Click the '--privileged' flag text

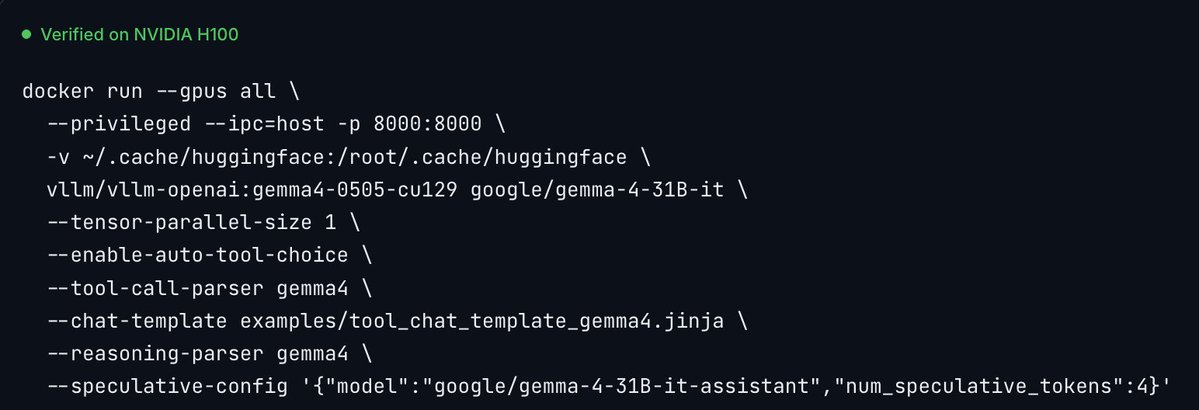tap(119, 125)
